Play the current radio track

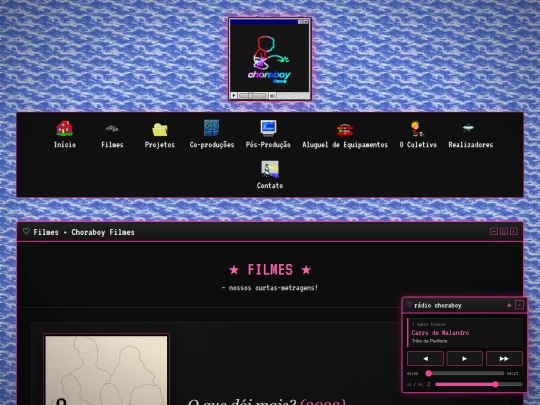(465, 359)
